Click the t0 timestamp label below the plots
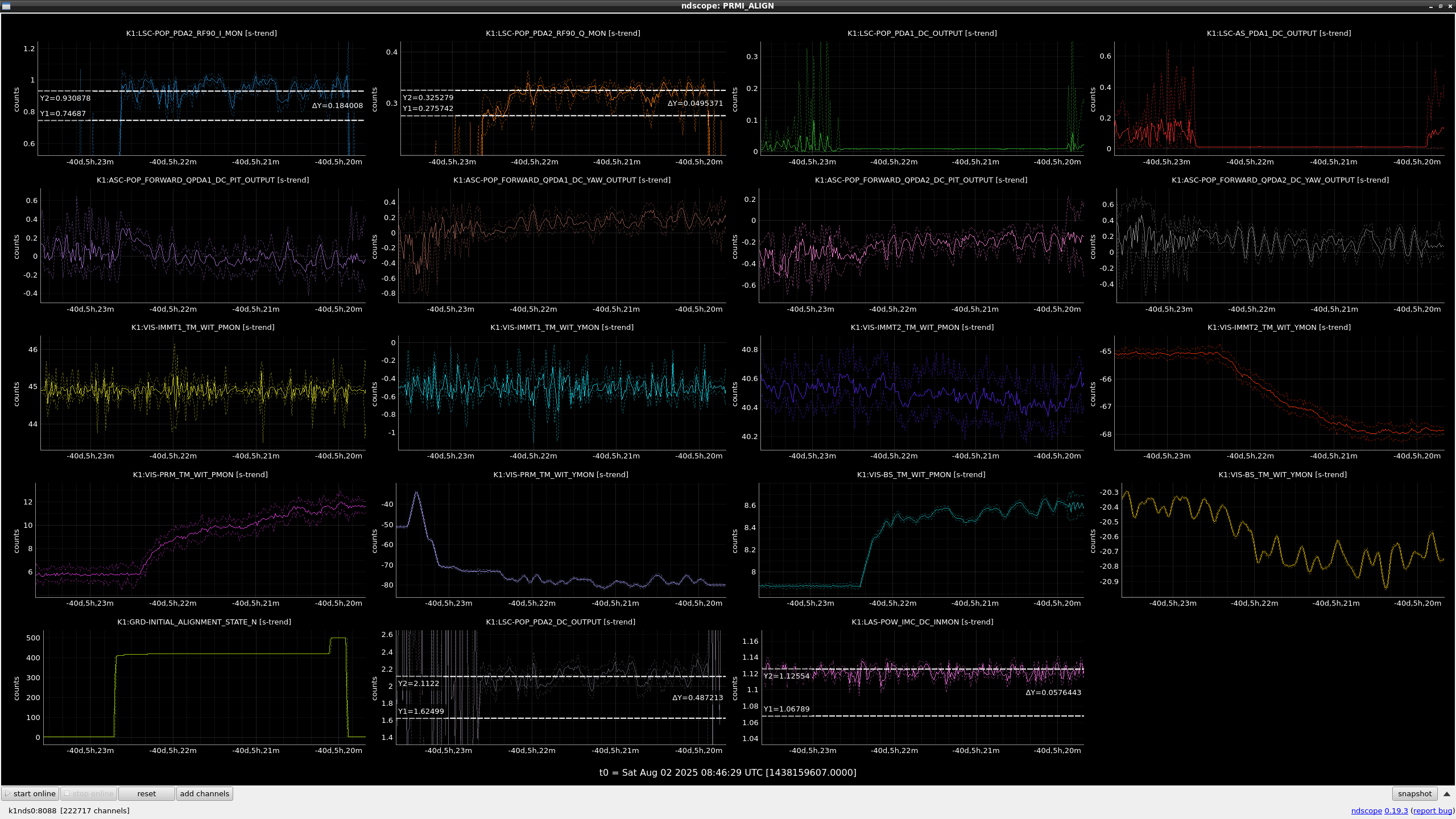Screen dimensions: 1456x819 (x=727, y=772)
